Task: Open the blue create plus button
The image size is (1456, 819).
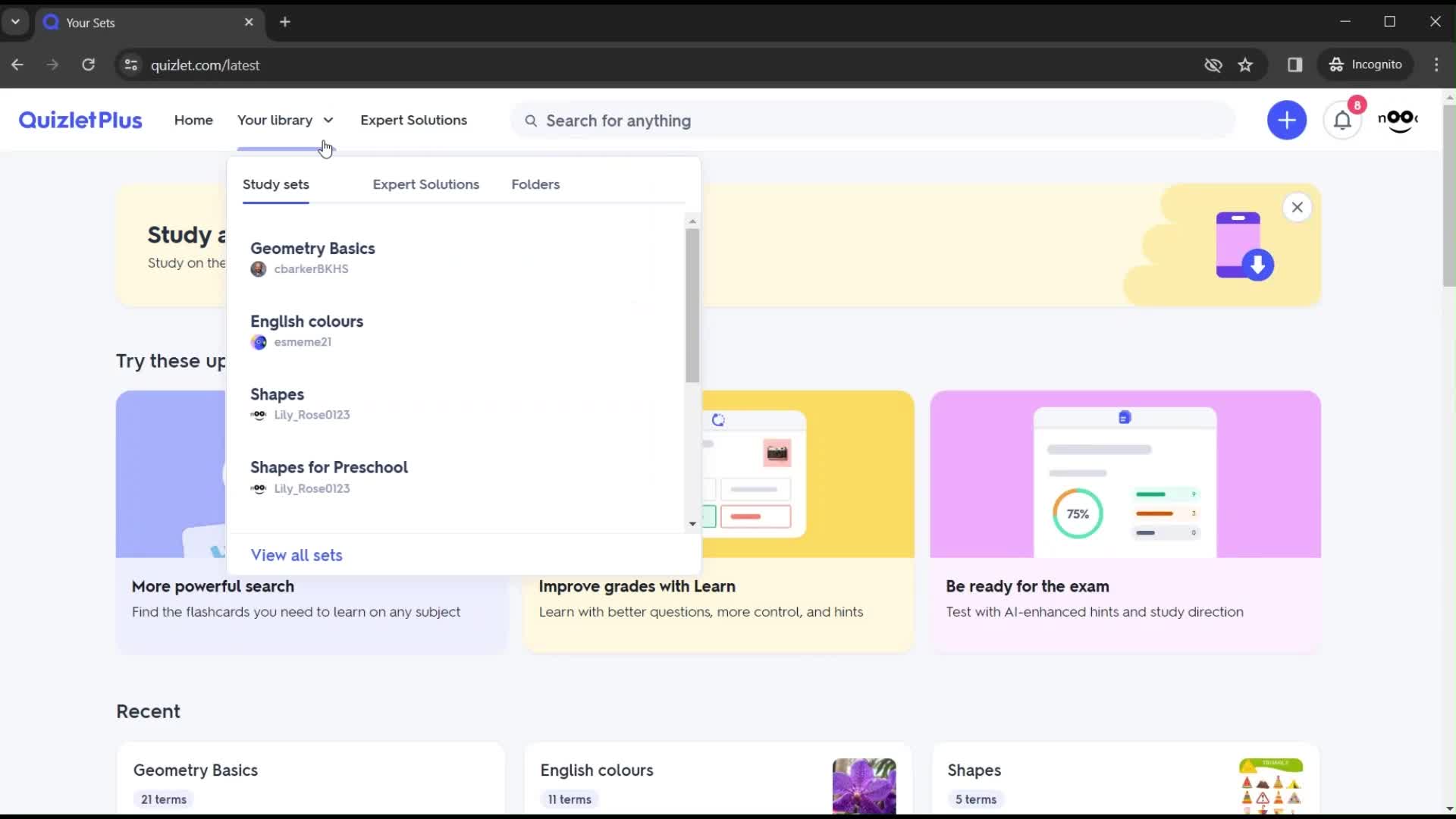Action: (1287, 120)
